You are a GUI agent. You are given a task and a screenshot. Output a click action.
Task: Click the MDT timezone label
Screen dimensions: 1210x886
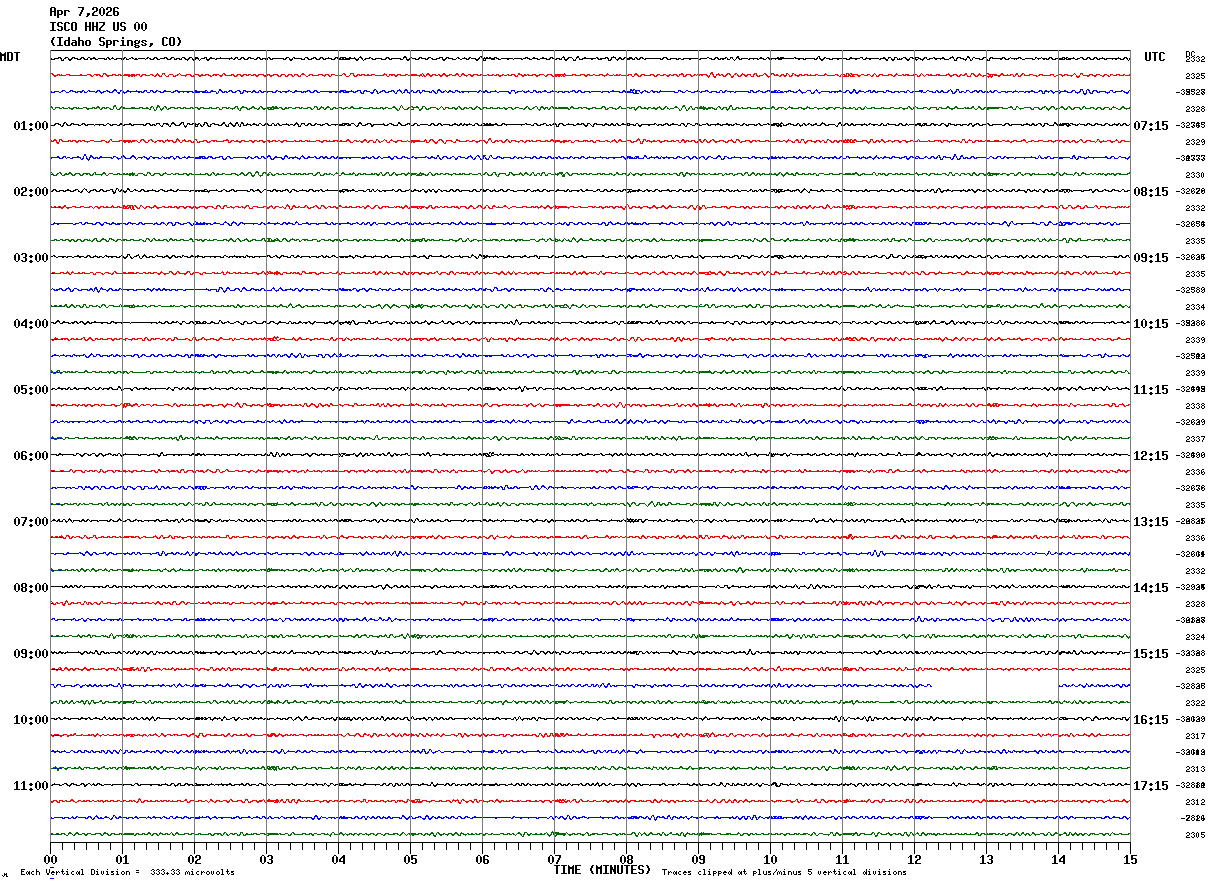coord(10,57)
